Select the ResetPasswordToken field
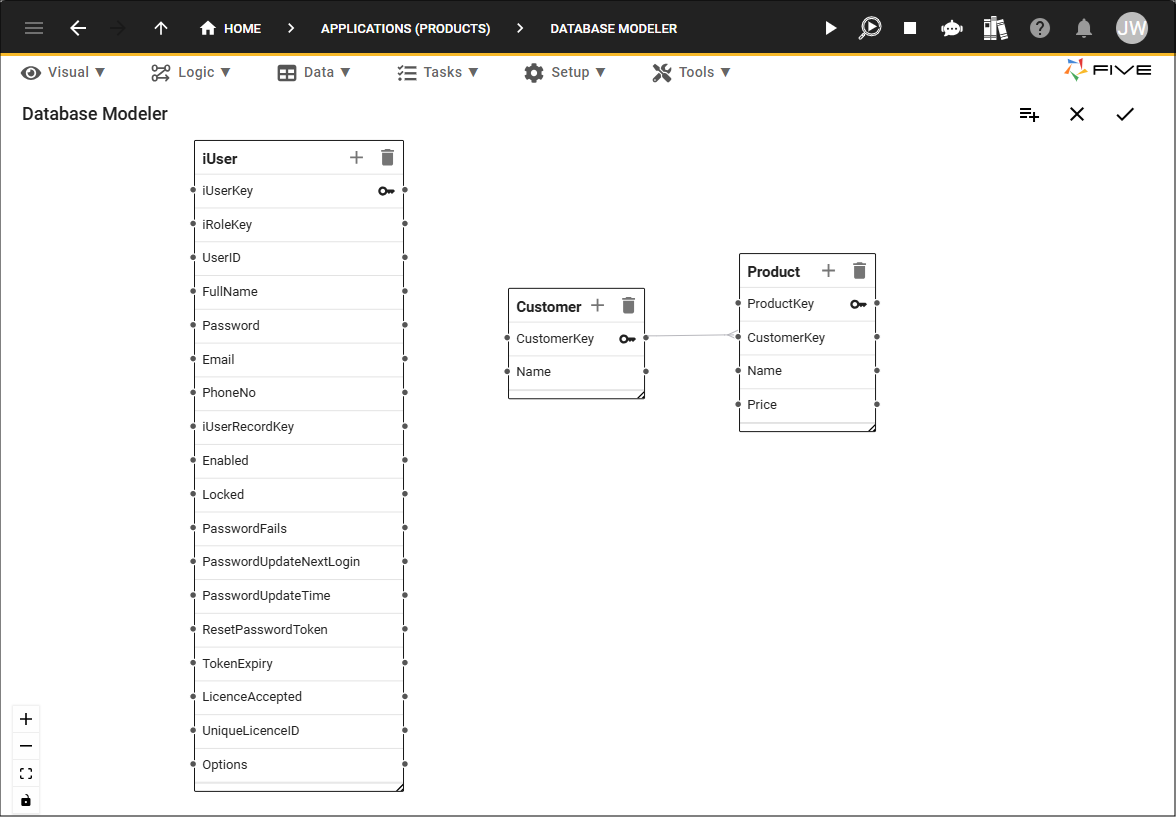Screen dimensions: 1176x817 299,629
